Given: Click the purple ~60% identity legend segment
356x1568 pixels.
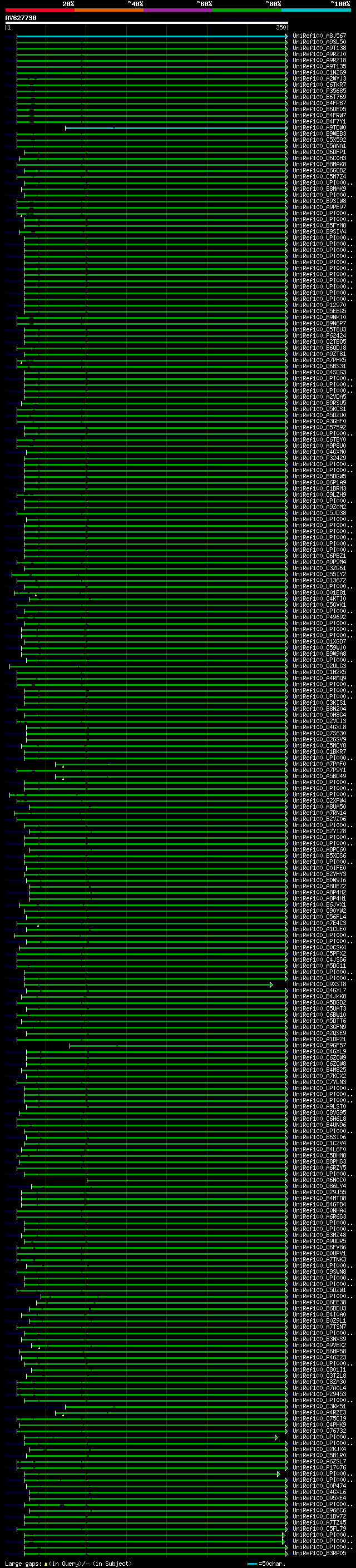Looking at the screenshot, I should coord(179,10).
